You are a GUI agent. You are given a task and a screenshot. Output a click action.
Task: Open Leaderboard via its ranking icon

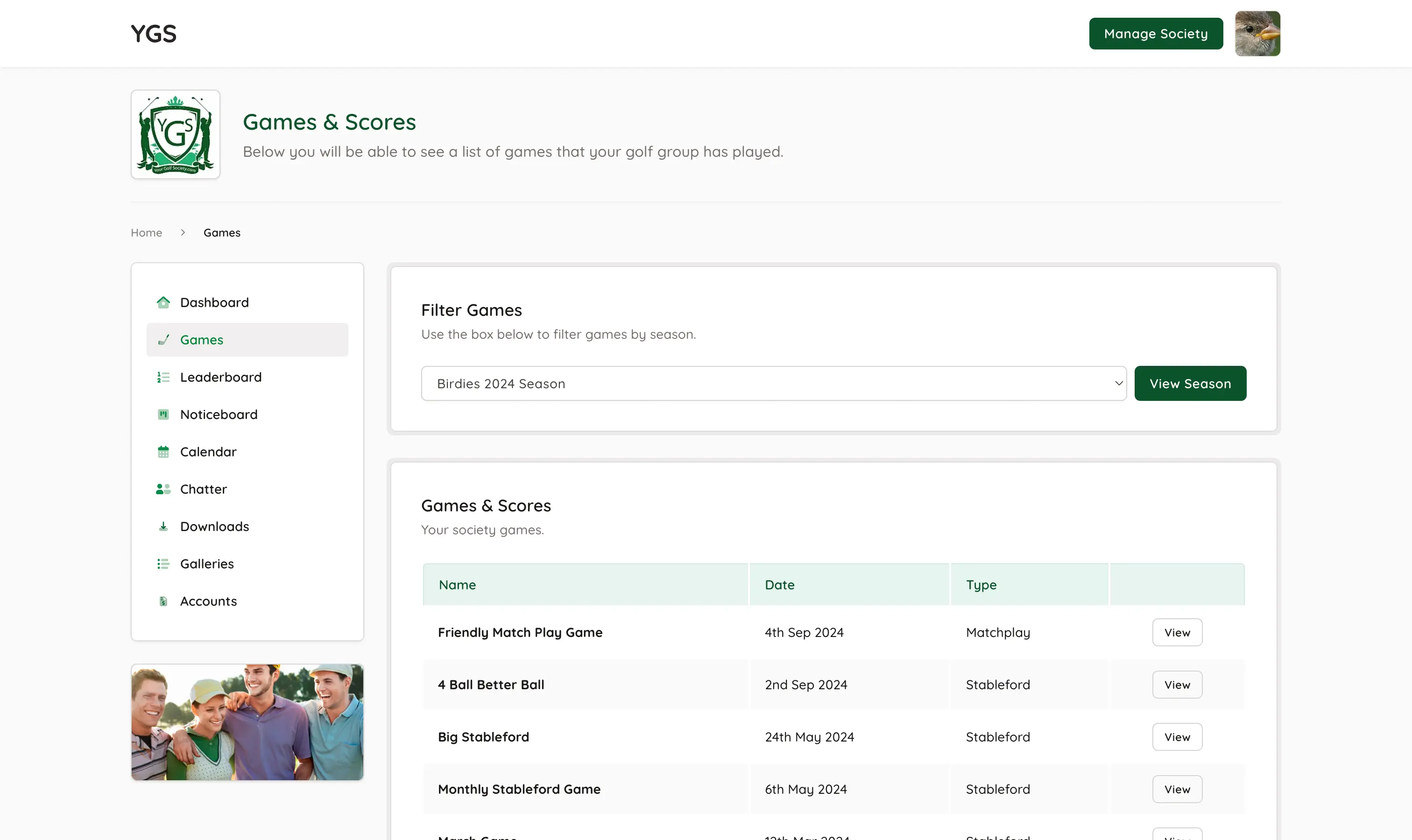[x=164, y=377]
